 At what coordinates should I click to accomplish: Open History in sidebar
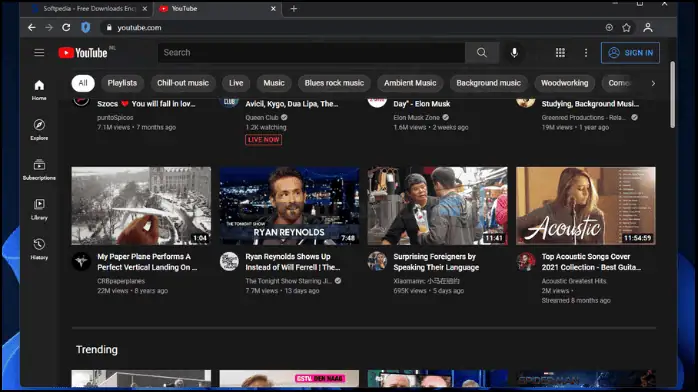click(39, 249)
